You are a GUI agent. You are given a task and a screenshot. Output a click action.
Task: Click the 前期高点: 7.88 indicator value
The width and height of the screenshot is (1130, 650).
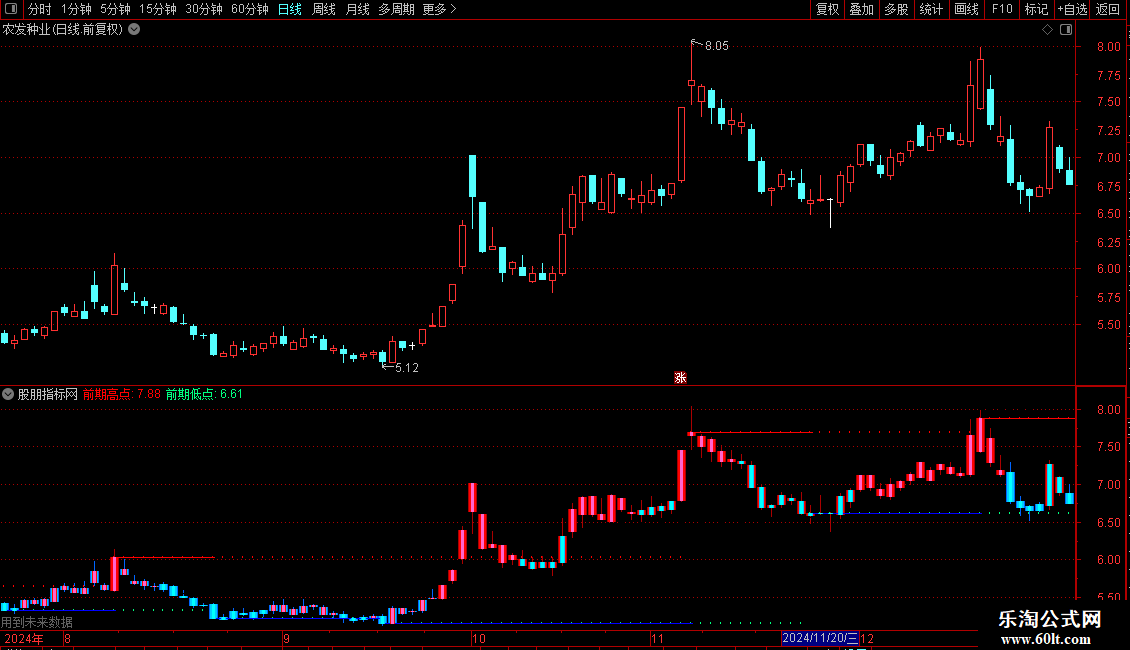coord(121,394)
